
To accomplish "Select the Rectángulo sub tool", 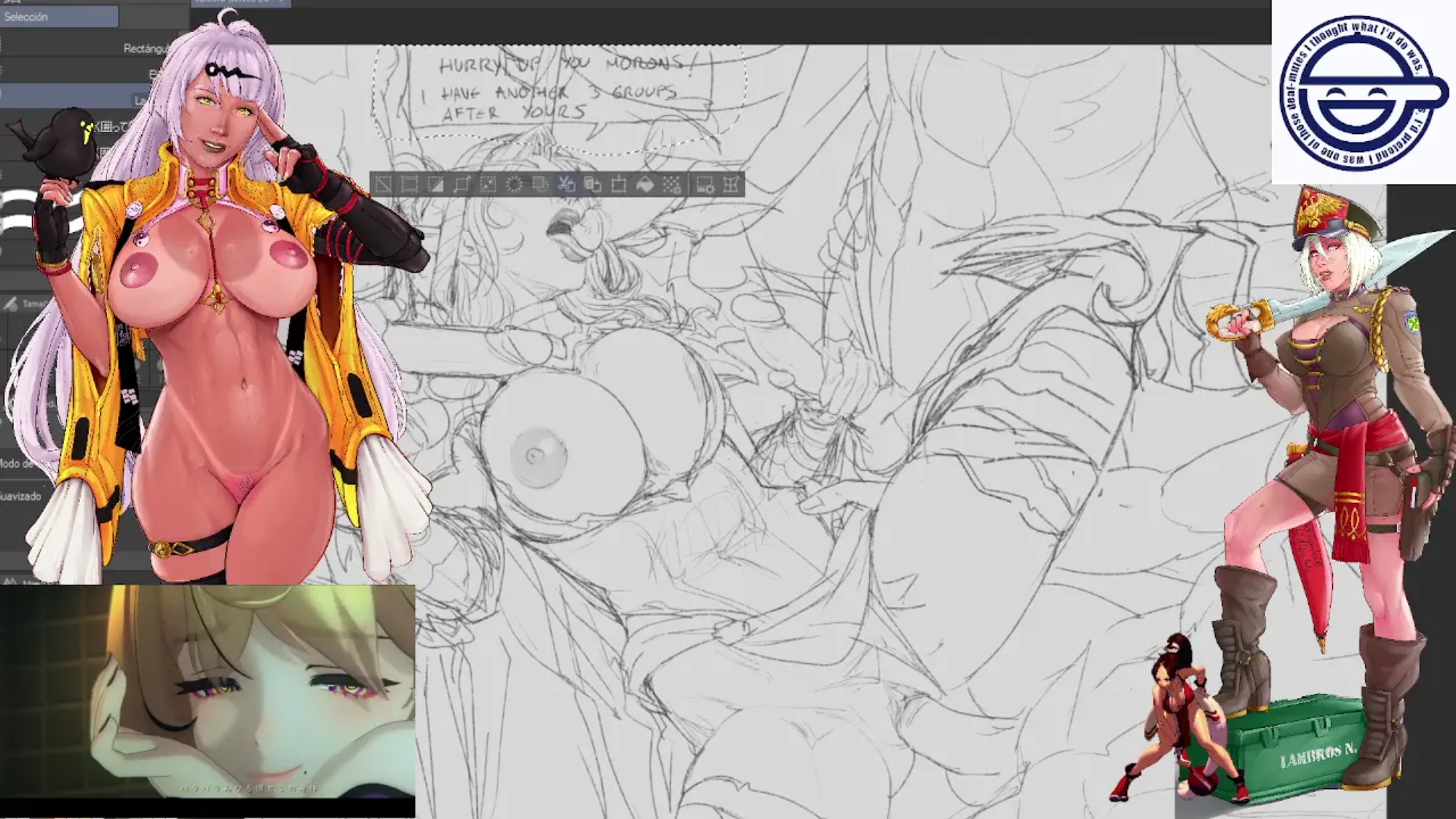I will click(x=143, y=48).
